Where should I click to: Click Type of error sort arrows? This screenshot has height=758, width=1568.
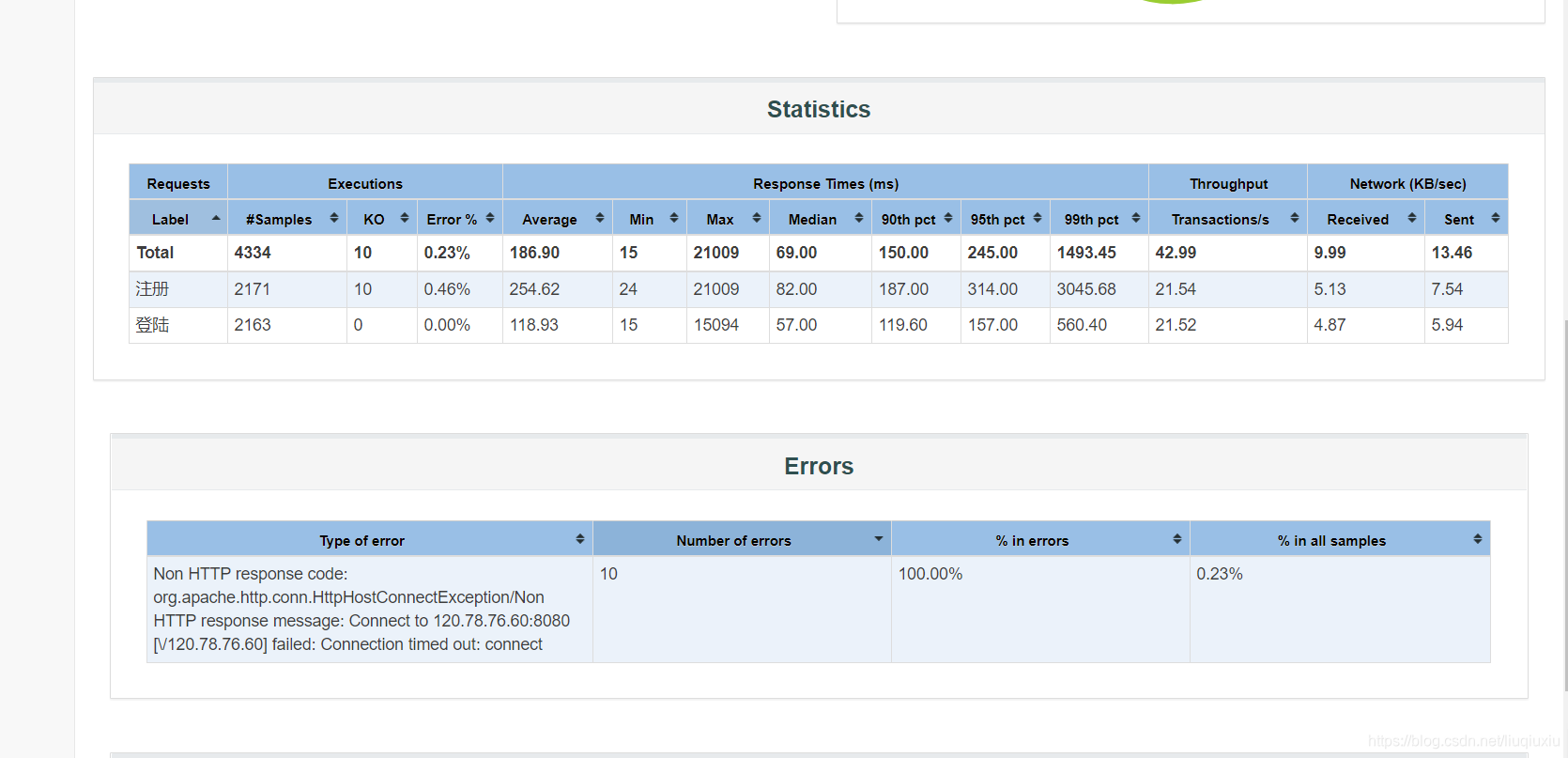579,539
